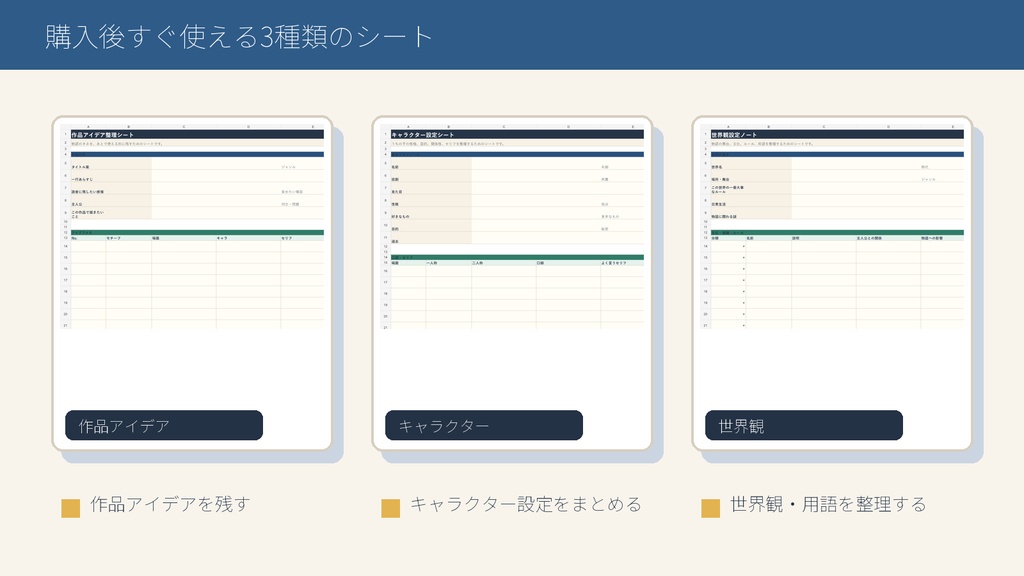Click the slide title 購入後すぐ使える3種類のシート
This screenshot has width=1024, height=576.
coord(239,37)
